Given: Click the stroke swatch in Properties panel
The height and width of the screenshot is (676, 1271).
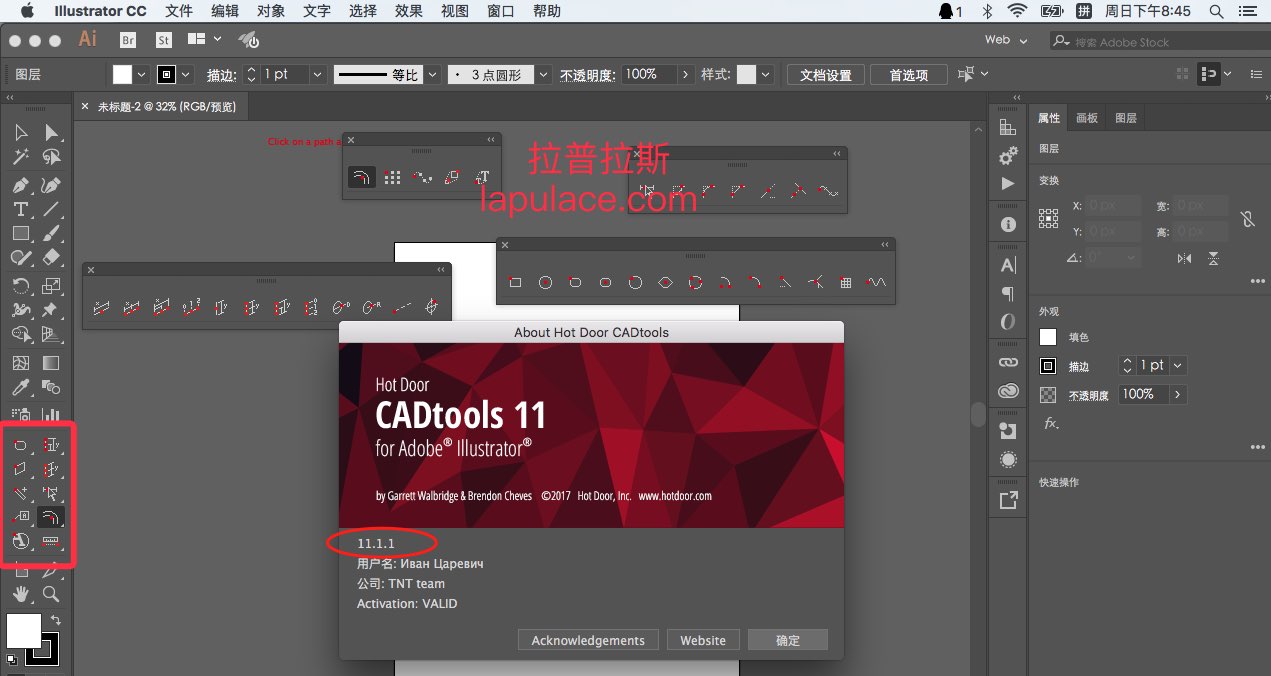Looking at the screenshot, I should [1048, 366].
